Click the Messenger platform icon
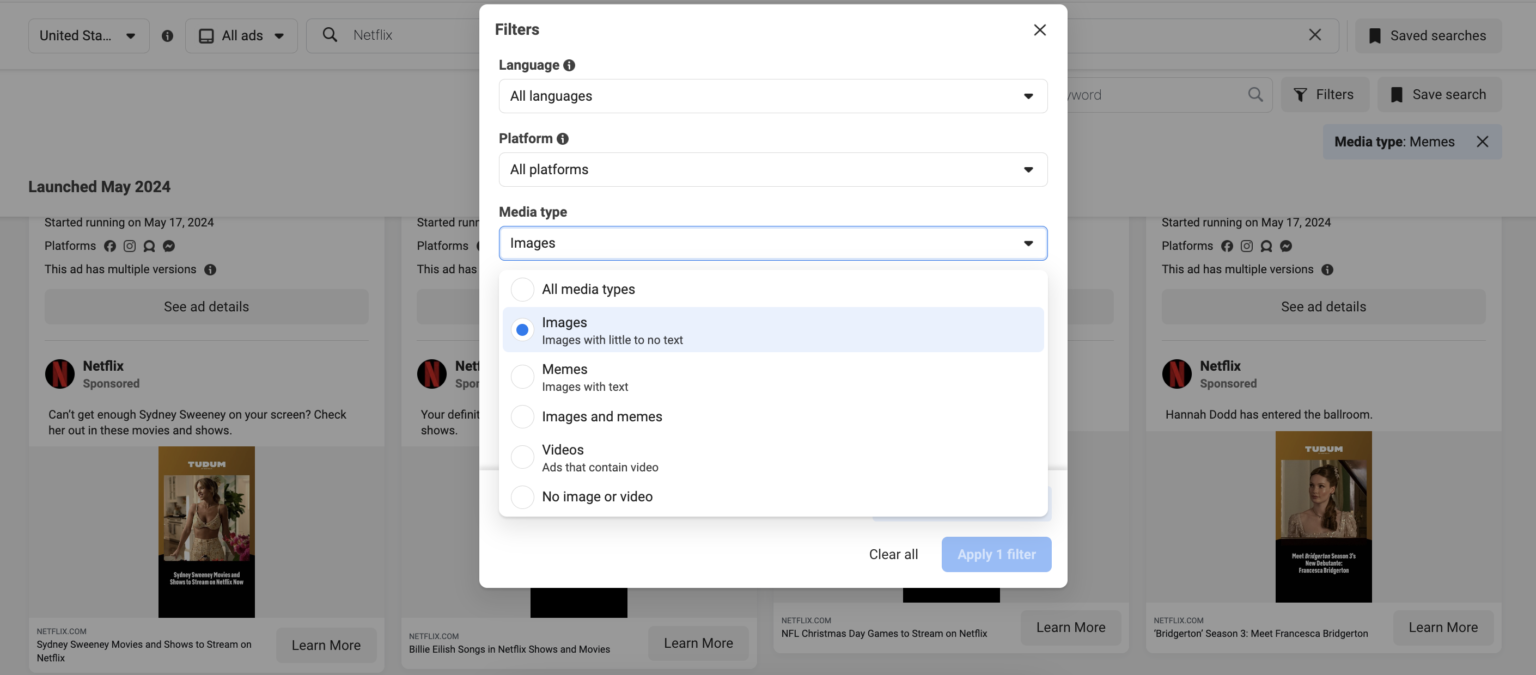 click(x=168, y=245)
